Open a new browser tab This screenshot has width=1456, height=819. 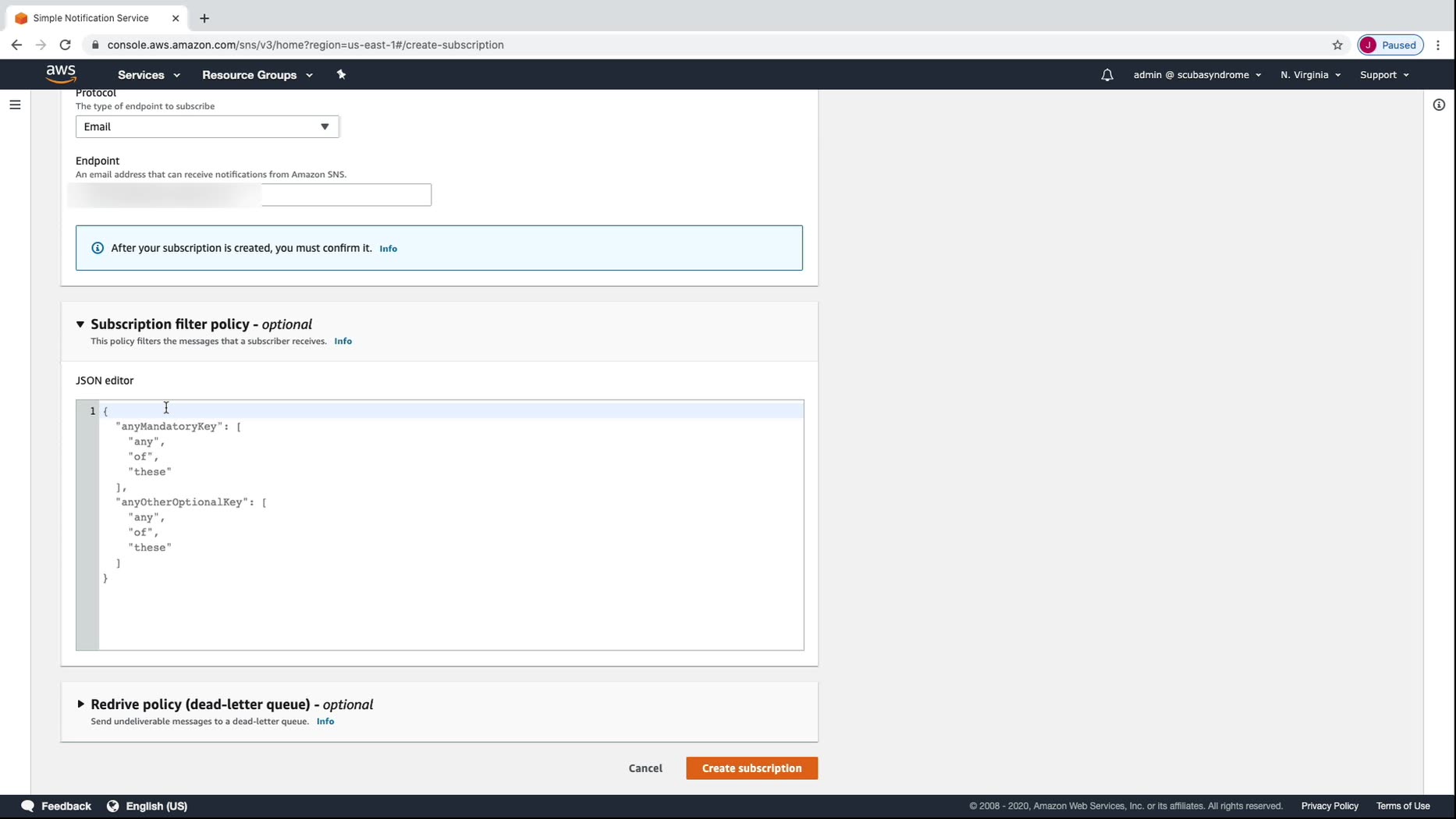(204, 18)
